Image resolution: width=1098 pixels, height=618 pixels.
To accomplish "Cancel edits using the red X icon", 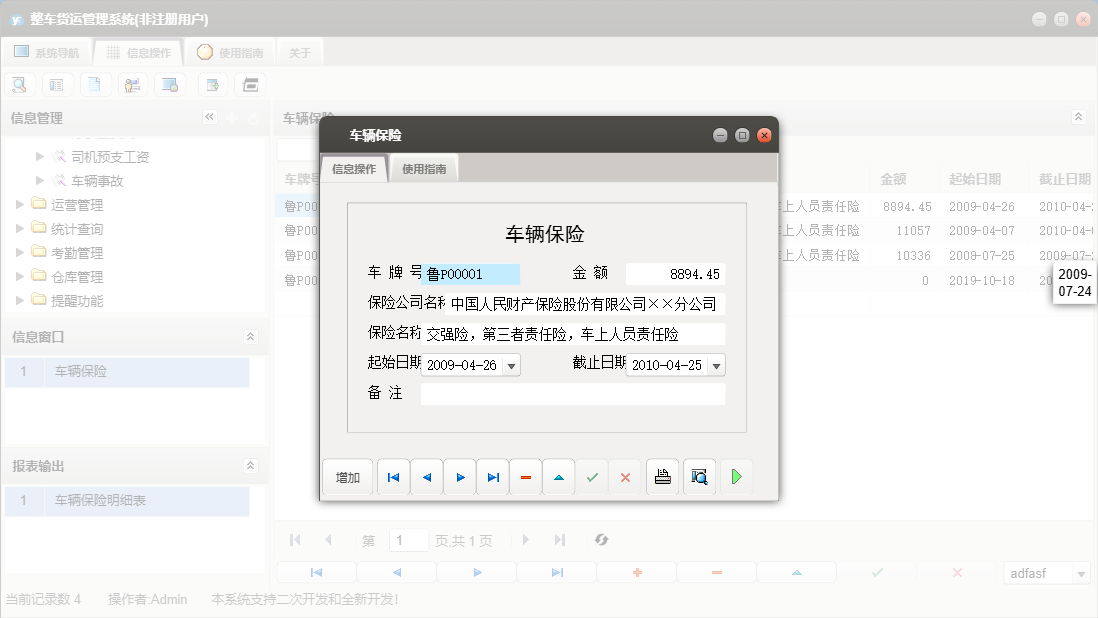I will click(x=625, y=477).
